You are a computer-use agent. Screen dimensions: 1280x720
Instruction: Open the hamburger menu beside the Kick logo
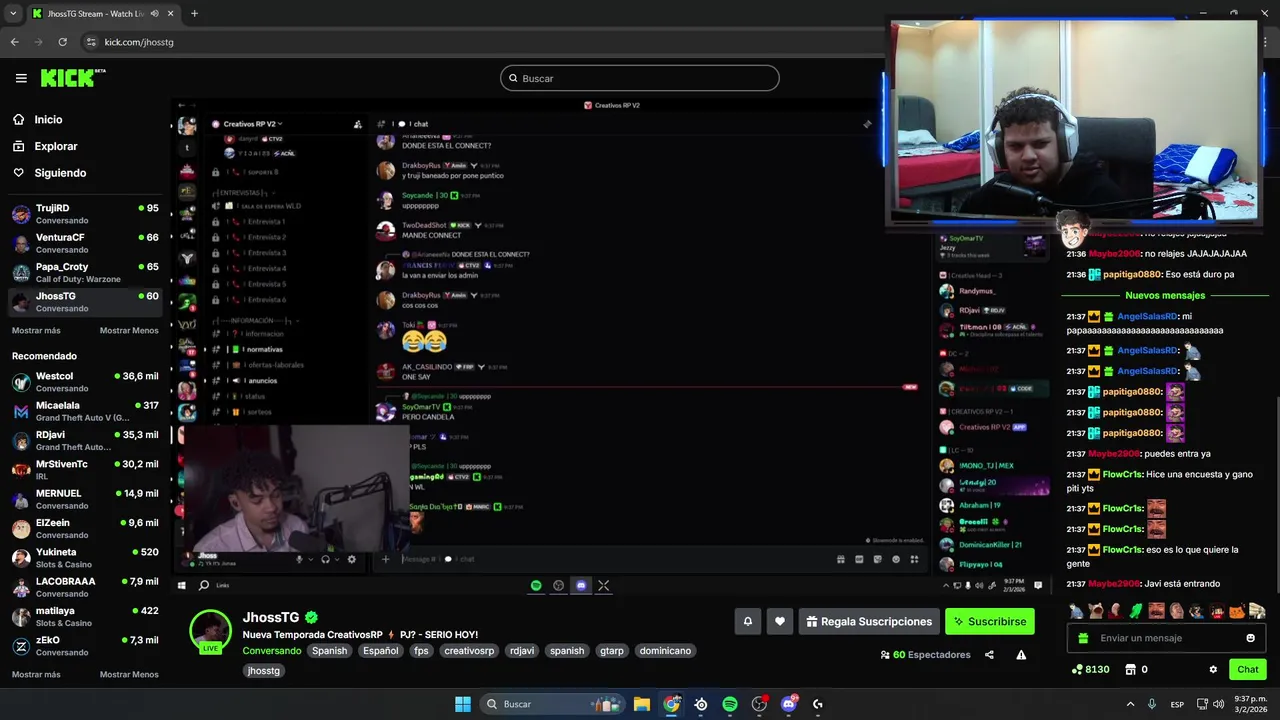pyautogui.click(x=21, y=78)
